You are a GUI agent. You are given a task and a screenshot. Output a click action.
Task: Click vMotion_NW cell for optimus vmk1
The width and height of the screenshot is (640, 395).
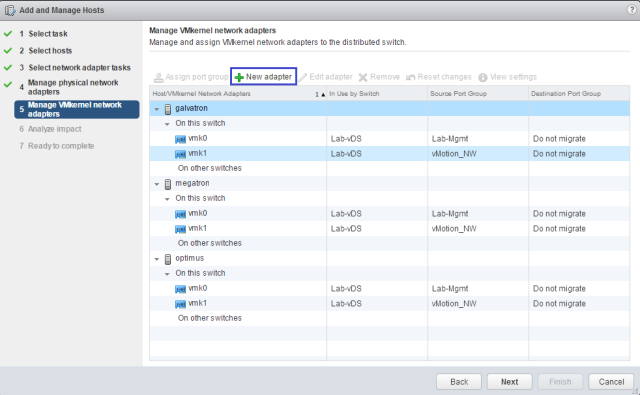454,304
